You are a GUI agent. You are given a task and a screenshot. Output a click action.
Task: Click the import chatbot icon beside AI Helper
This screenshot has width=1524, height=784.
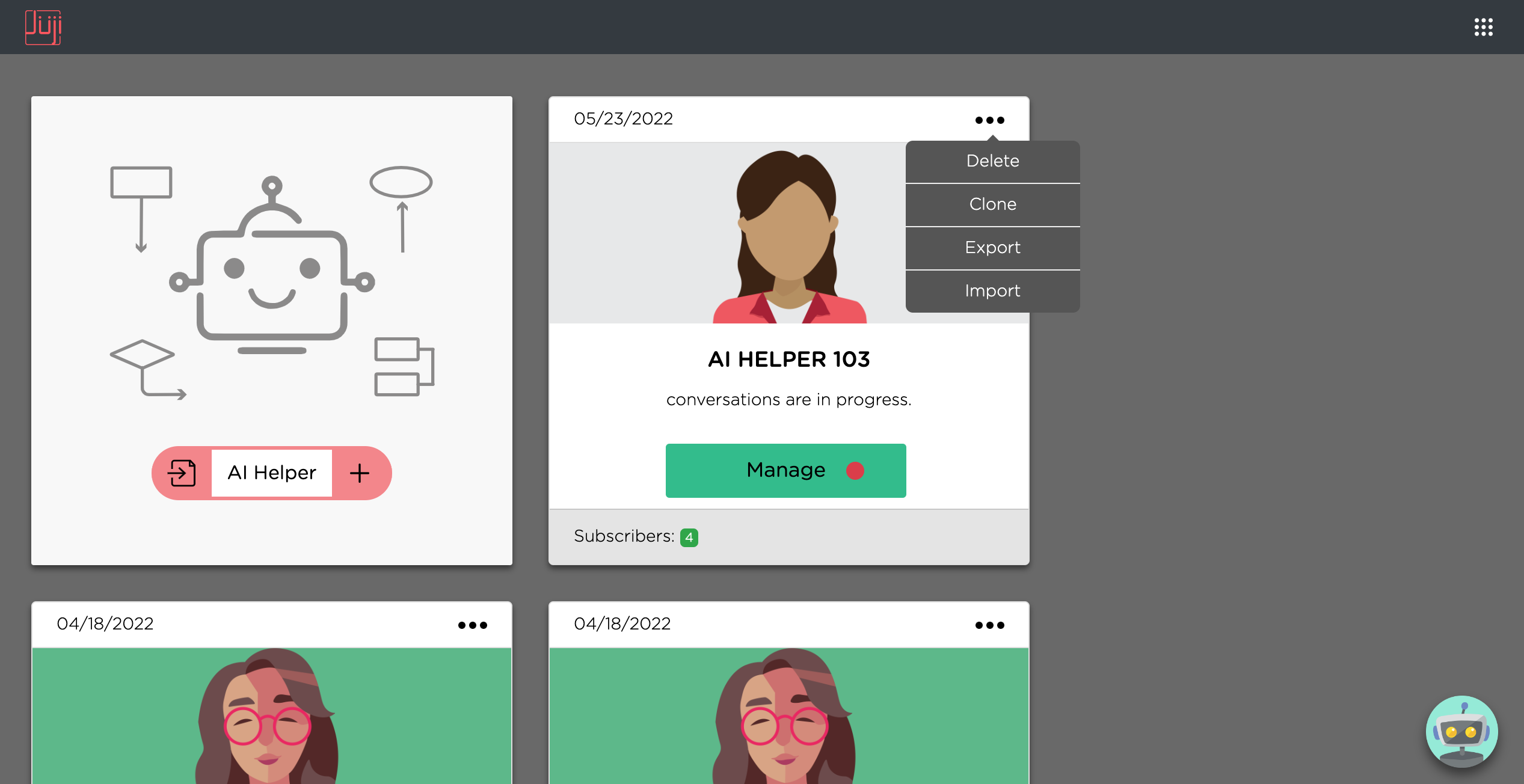tap(182, 473)
